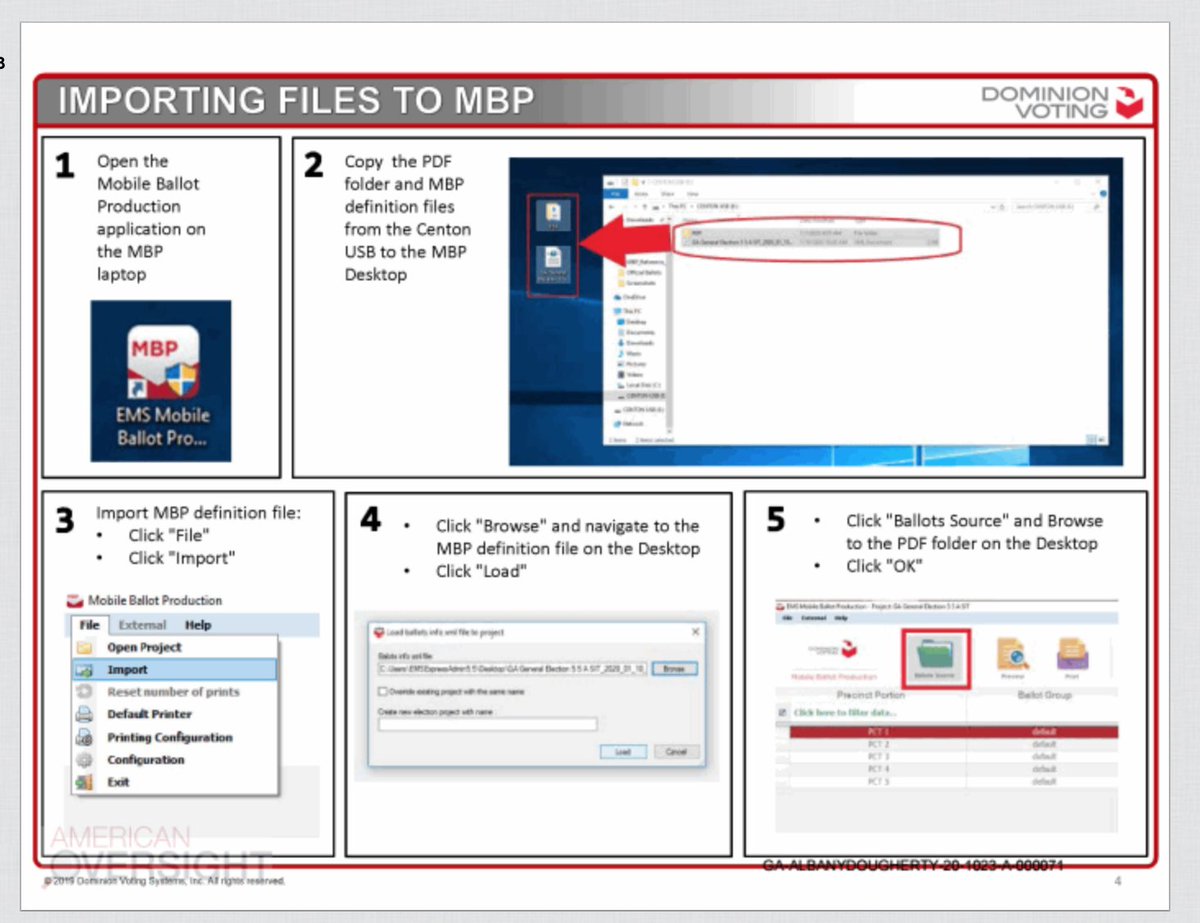Screen dimensions: 1200x923
Task: Click the Default Printer icon
Action: coord(85,714)
